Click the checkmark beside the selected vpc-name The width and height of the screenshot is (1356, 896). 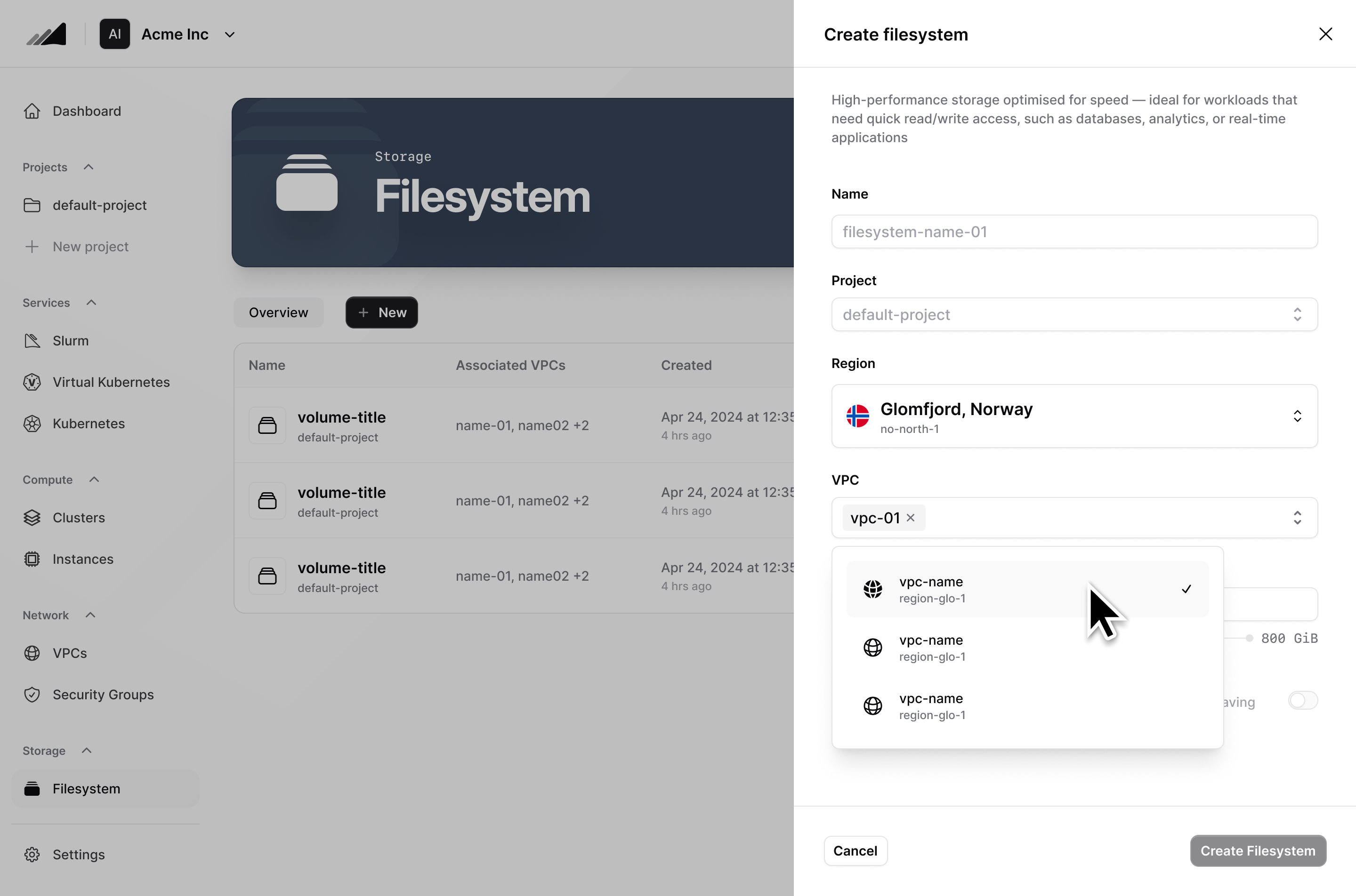1186,589
